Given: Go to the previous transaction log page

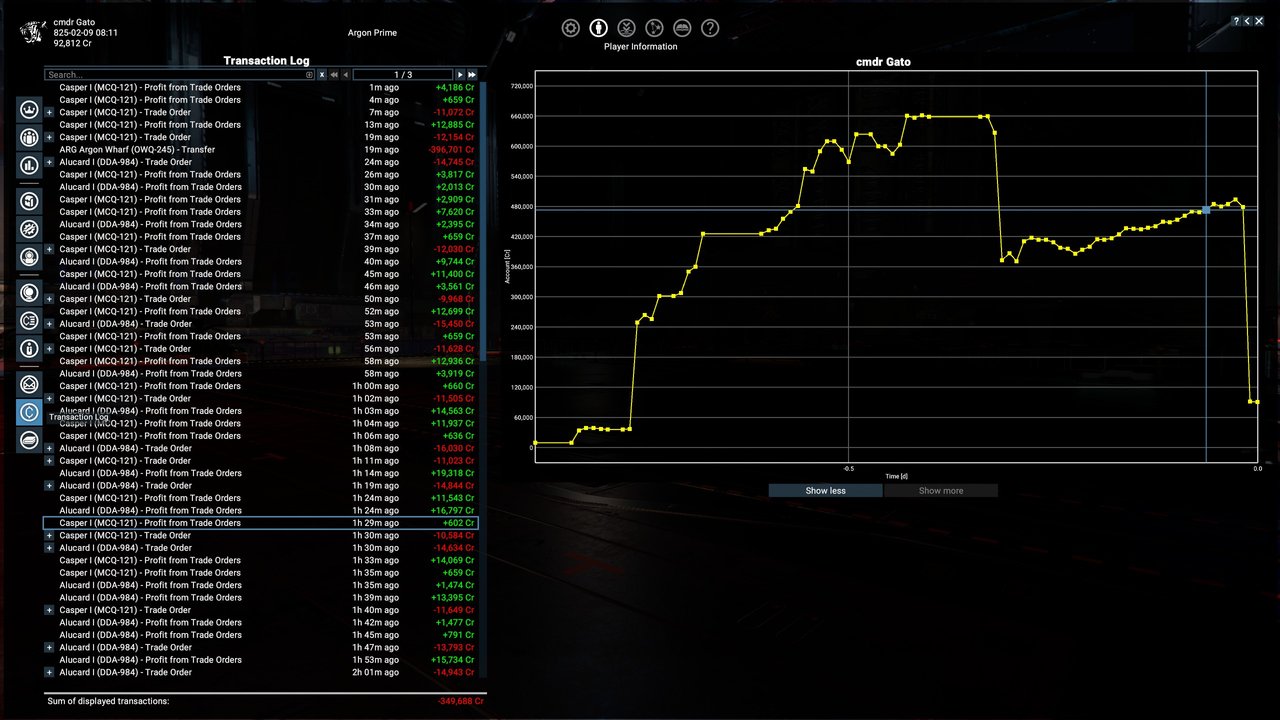Looking at the screenshot, I should click(346, 75).
